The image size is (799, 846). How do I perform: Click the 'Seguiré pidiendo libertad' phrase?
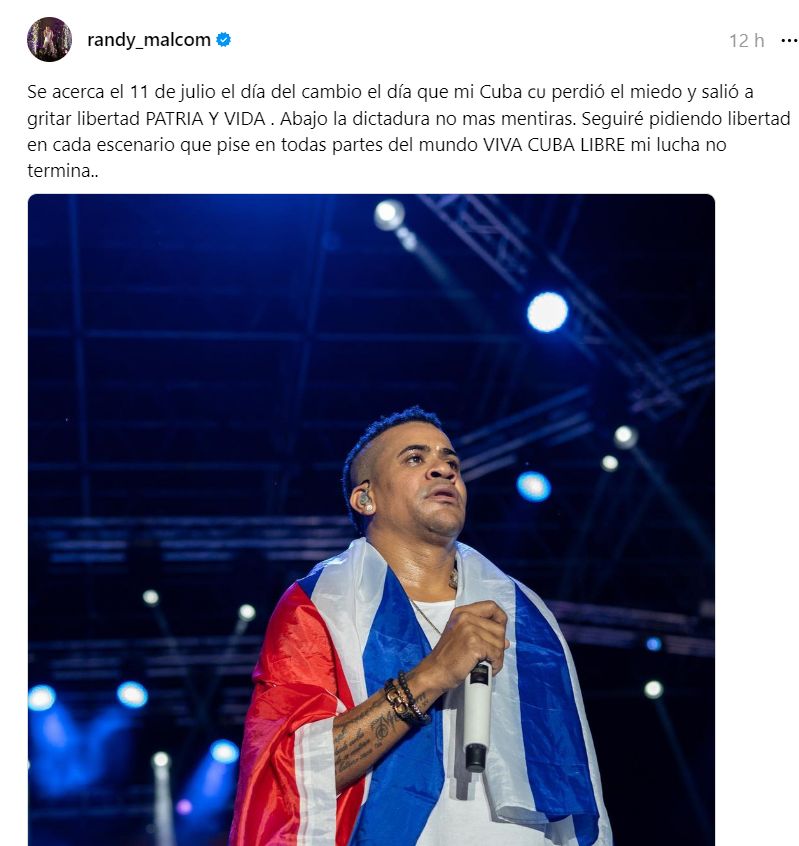[686, 118]
